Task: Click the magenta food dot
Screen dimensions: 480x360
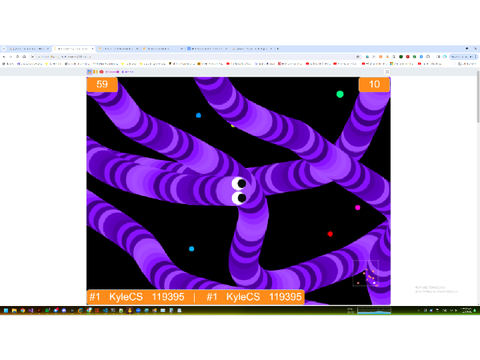Action: point(358,207)
